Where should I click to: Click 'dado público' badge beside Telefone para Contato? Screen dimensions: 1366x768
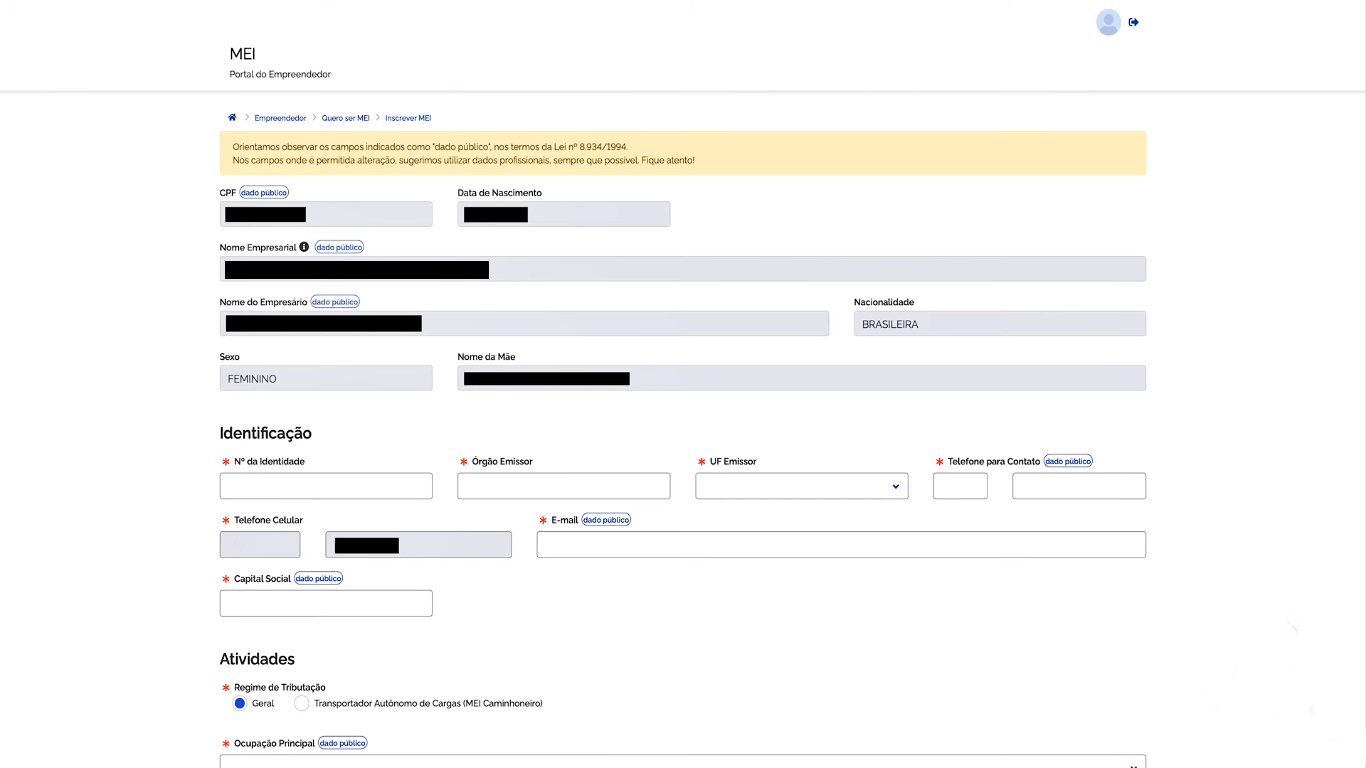(1068, 461)
